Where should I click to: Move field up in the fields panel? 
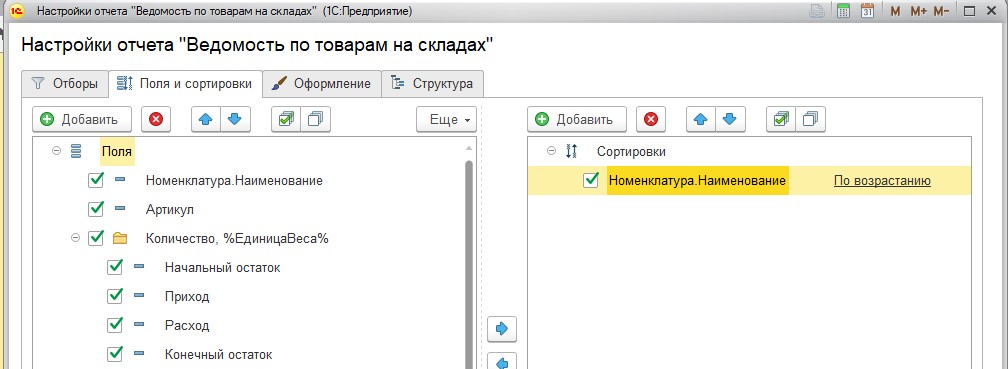tap(206, 119)
